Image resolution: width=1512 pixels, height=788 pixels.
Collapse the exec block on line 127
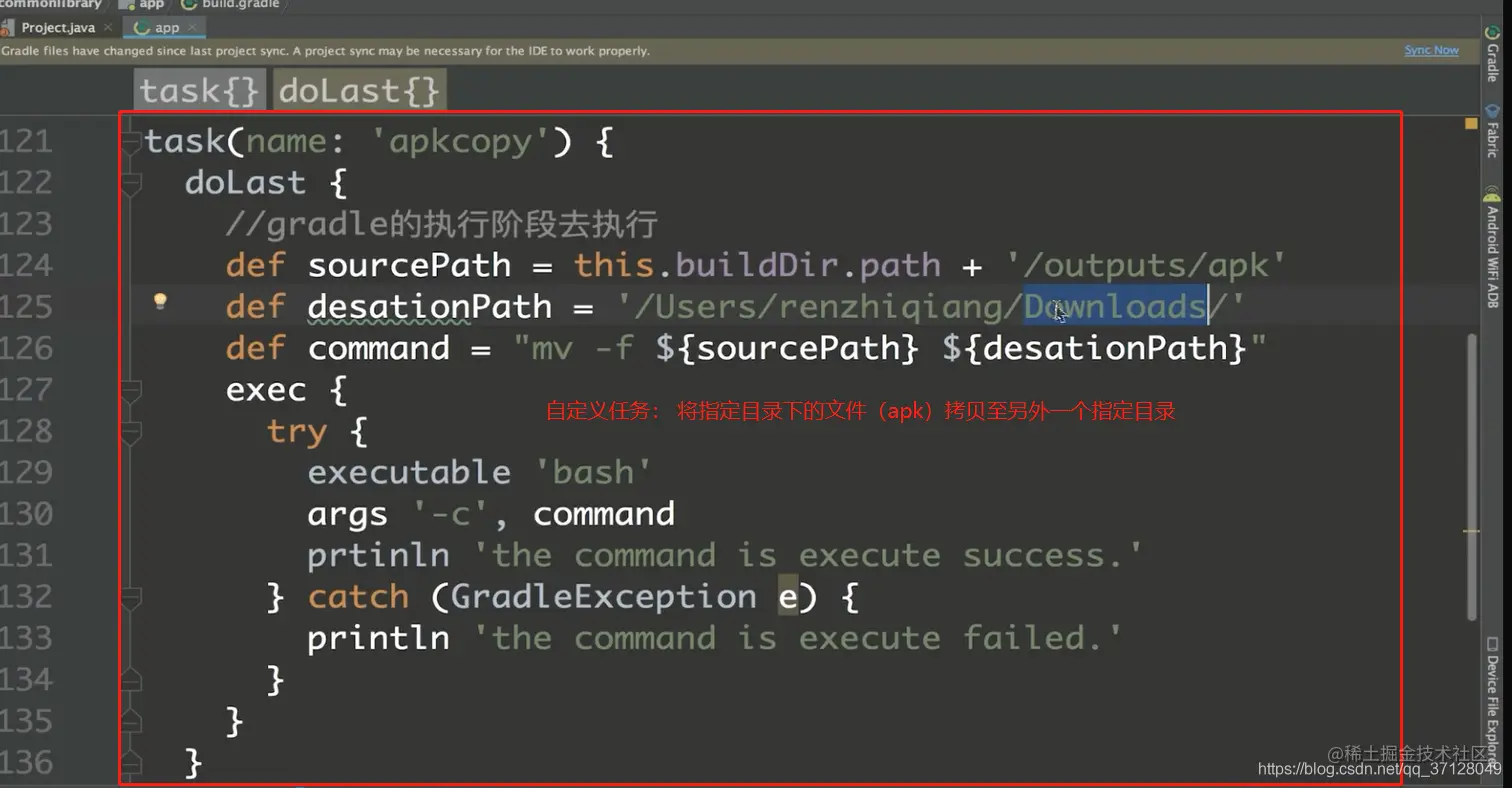tap(130, 391)
